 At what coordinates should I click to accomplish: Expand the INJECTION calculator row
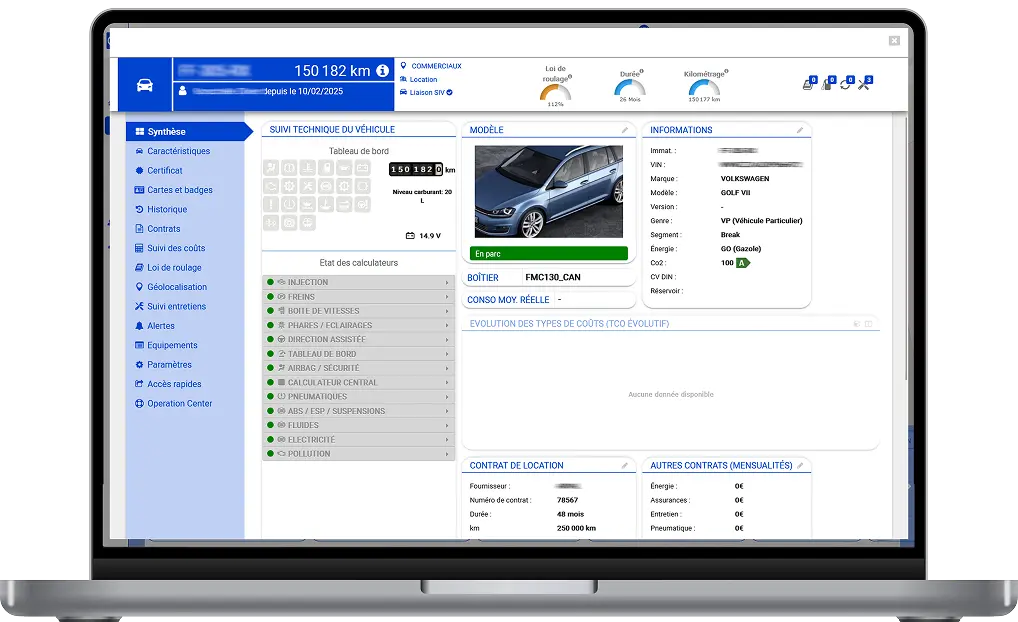(x=358, y=282)
